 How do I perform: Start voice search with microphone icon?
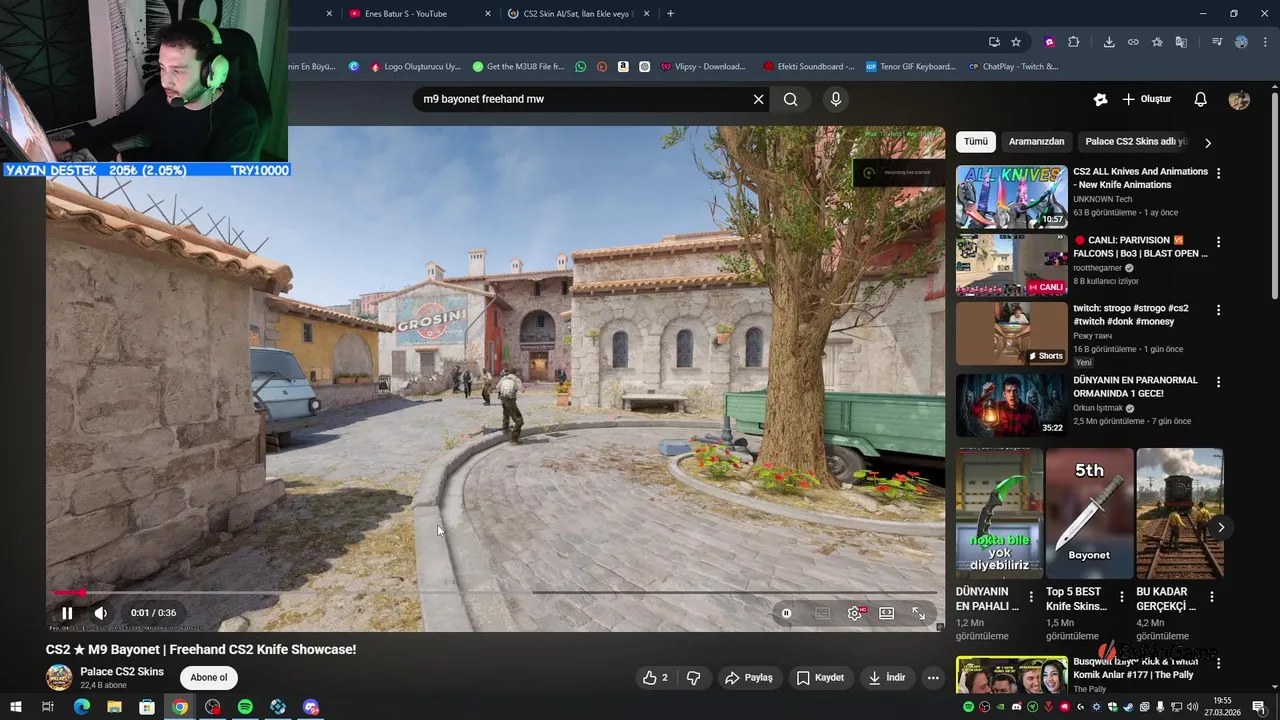point(836,99)
